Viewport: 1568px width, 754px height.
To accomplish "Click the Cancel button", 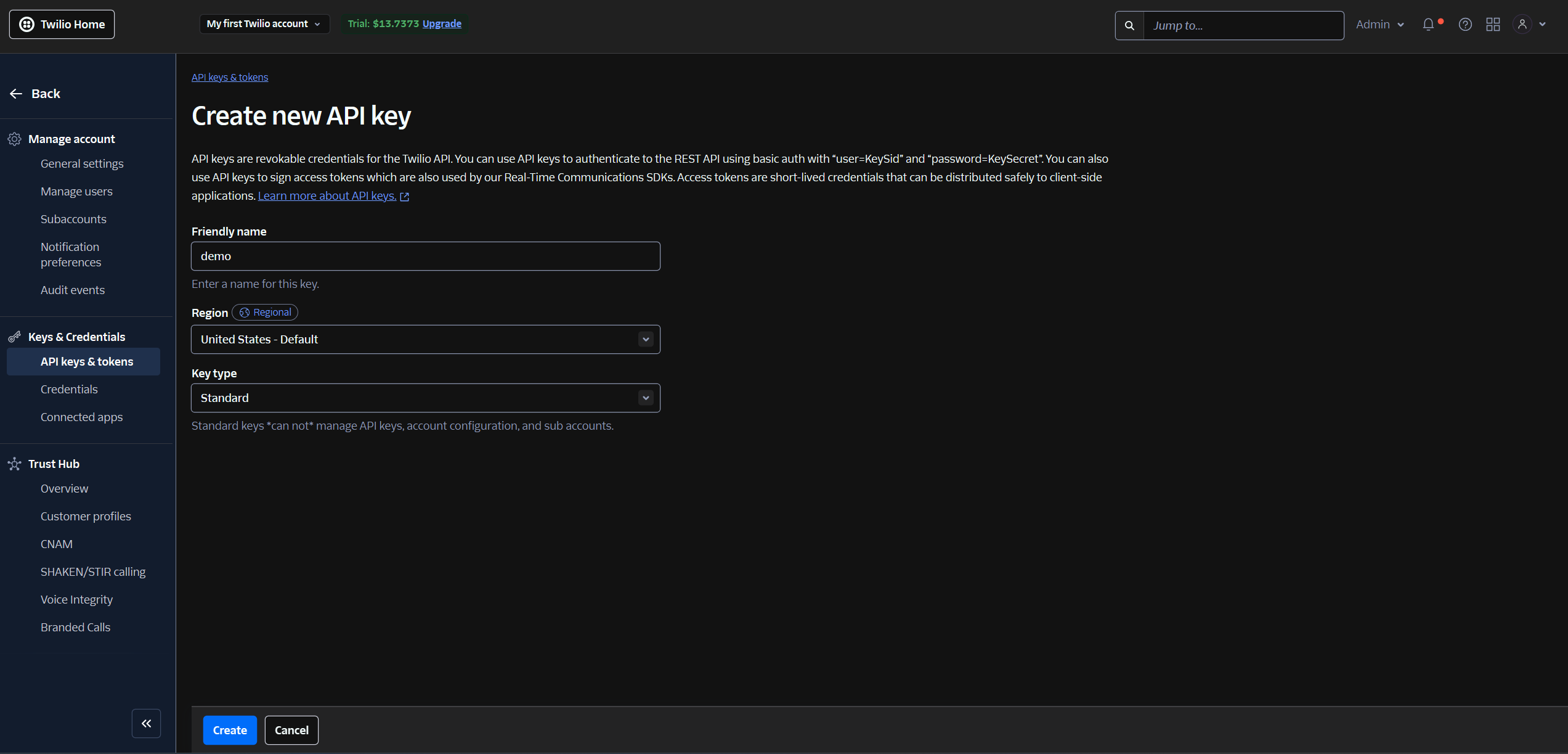I will [291, 731].
